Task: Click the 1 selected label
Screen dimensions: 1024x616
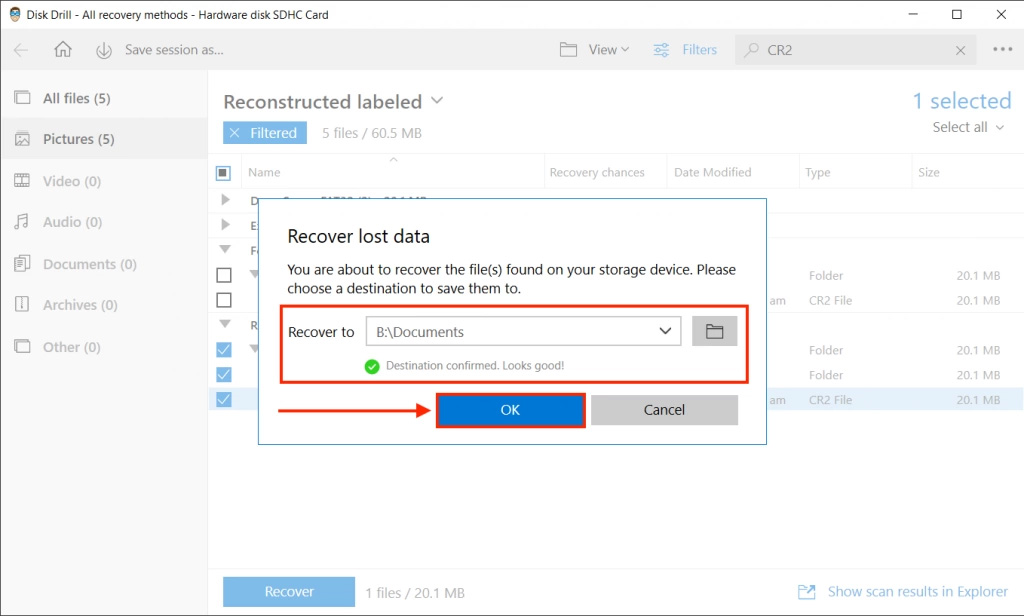Action: (x=962, y=101)
